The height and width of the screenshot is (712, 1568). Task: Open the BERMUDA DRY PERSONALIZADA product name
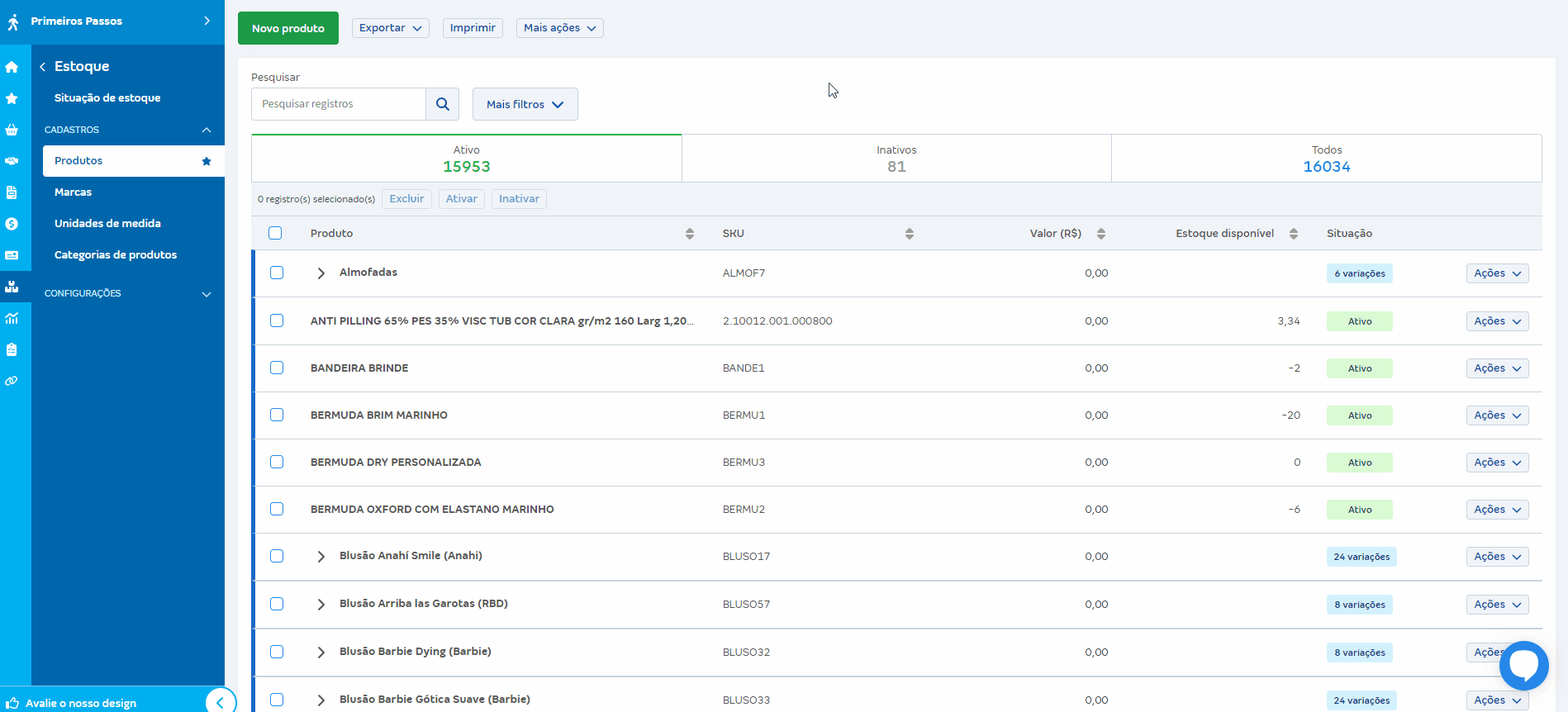[396, 462]
